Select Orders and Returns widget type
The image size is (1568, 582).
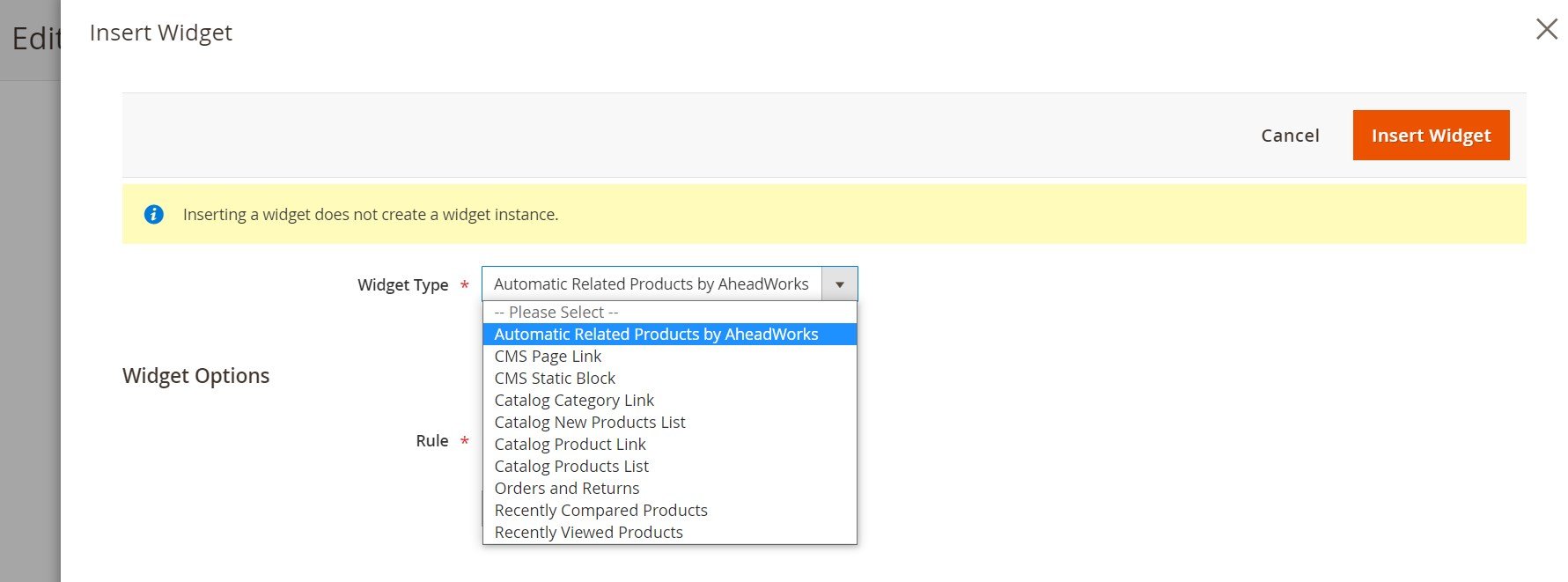tap(669, 489)
